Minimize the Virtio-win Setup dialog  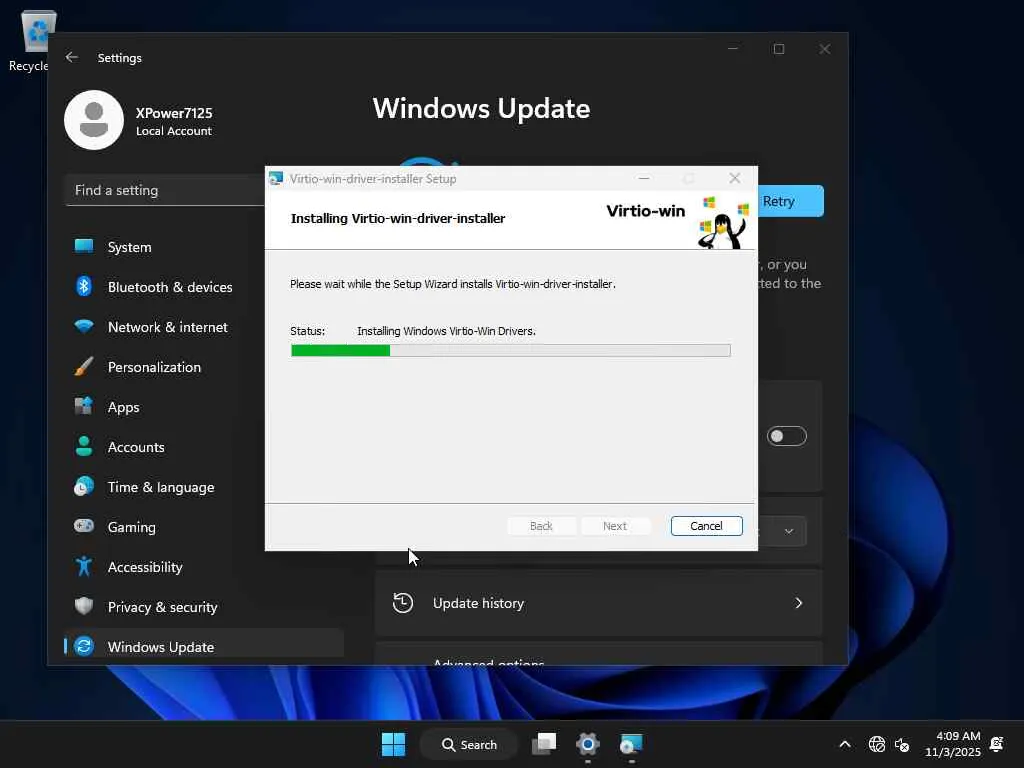[x=644, y=178]
